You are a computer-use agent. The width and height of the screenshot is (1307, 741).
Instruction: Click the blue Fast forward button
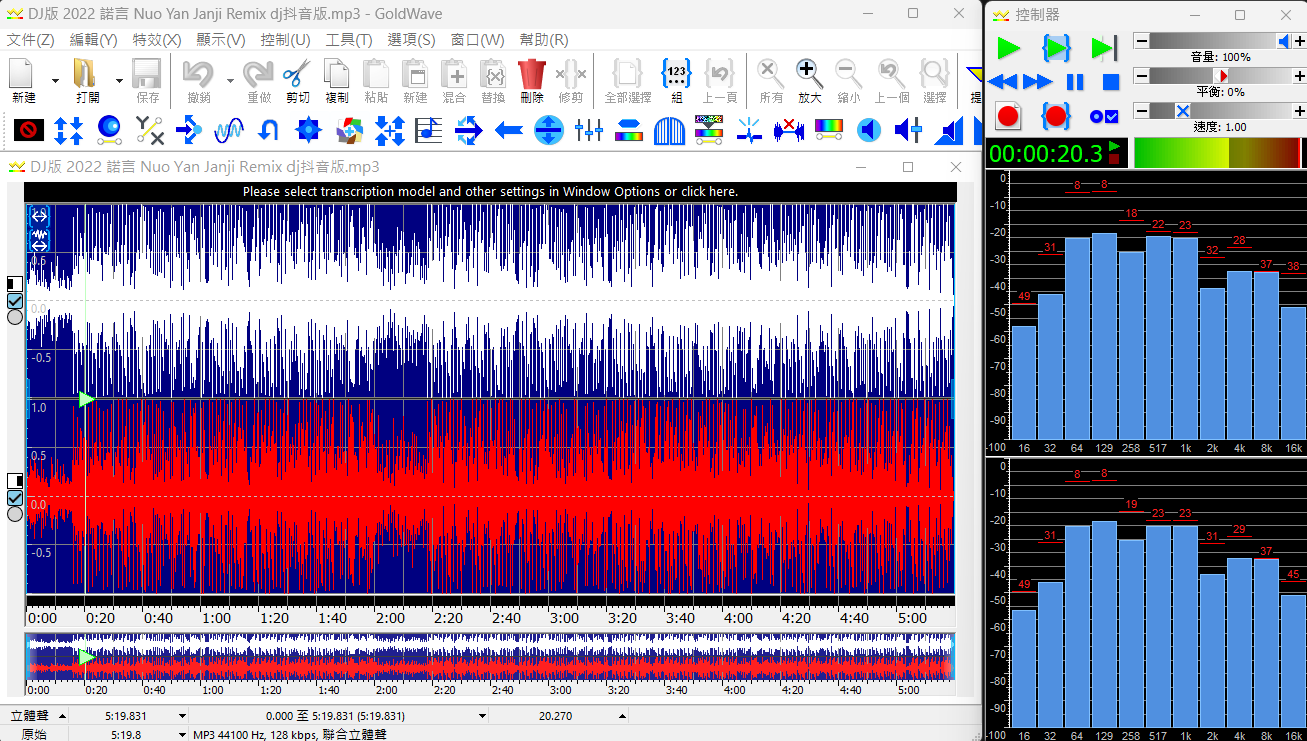[x=1038, y=82]
